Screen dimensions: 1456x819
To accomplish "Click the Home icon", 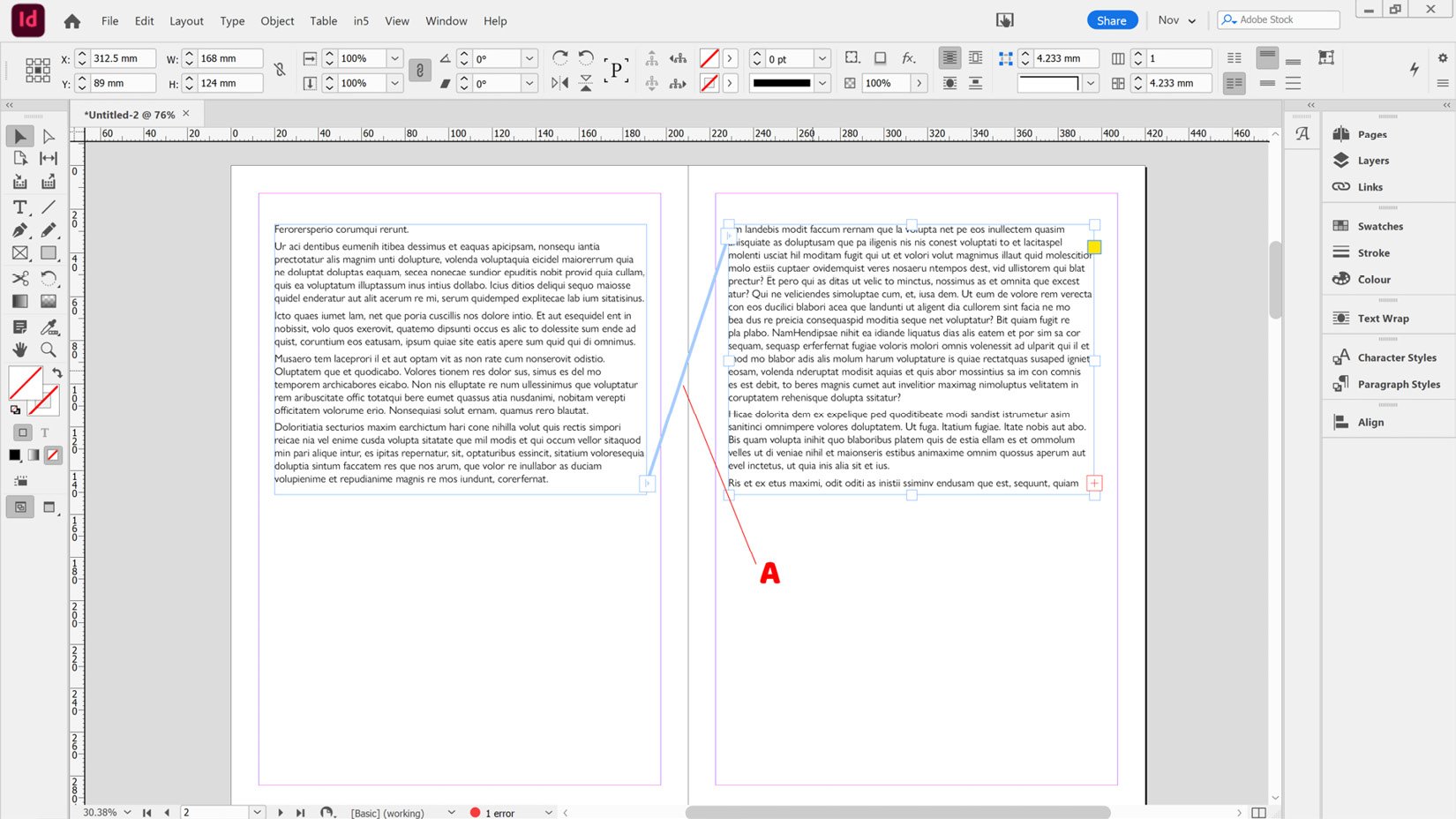I will [x=72, y=21].
